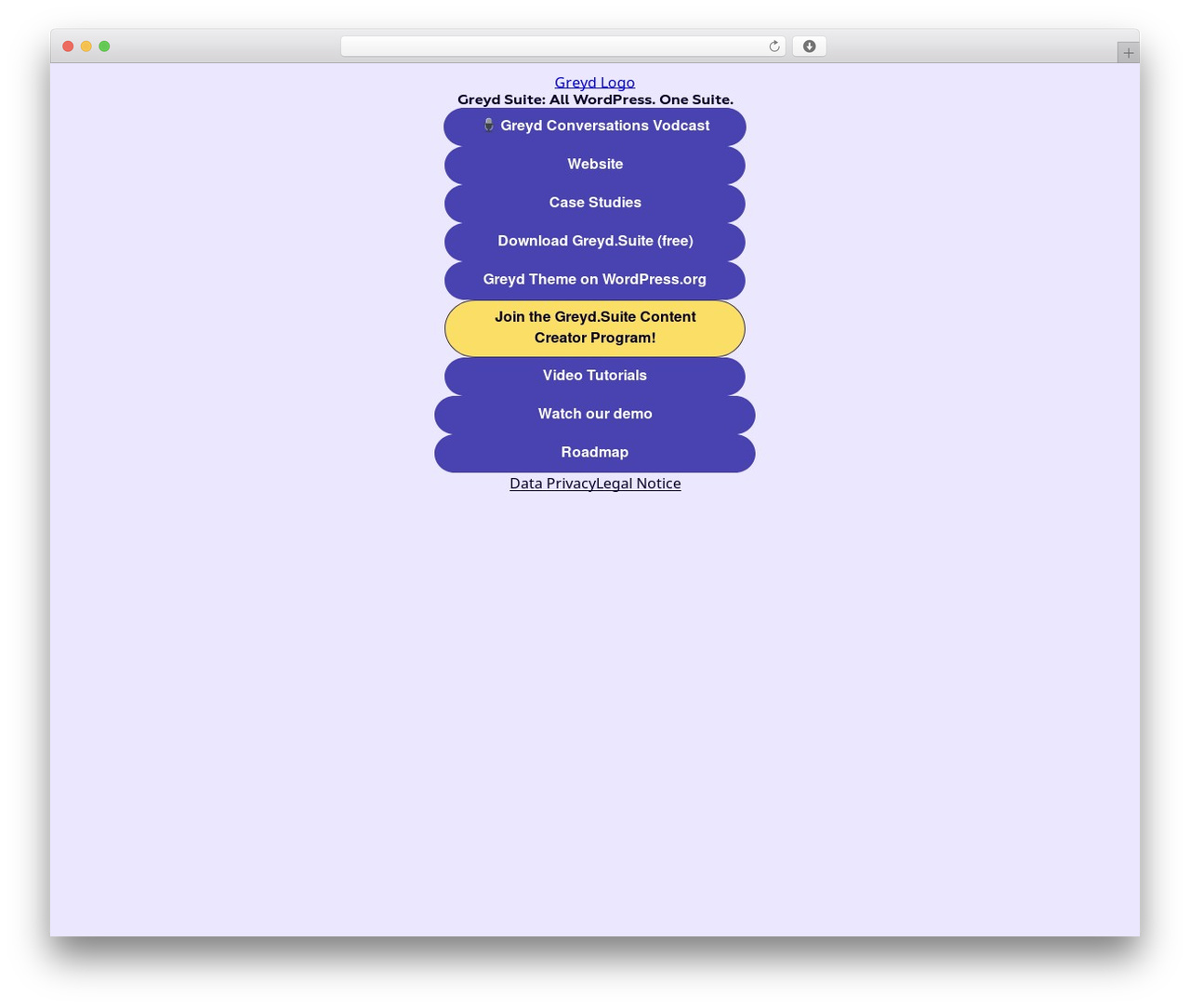The width and height of the screenshot is (1190, 1008).
Task: Select Download Greyd.Suite (free)
Action: pyautogui.click(x=595, y=242)
